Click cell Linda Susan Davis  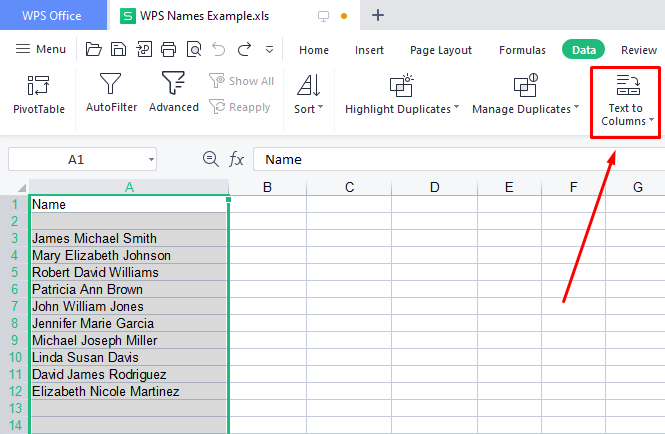[x=129, y=357]
